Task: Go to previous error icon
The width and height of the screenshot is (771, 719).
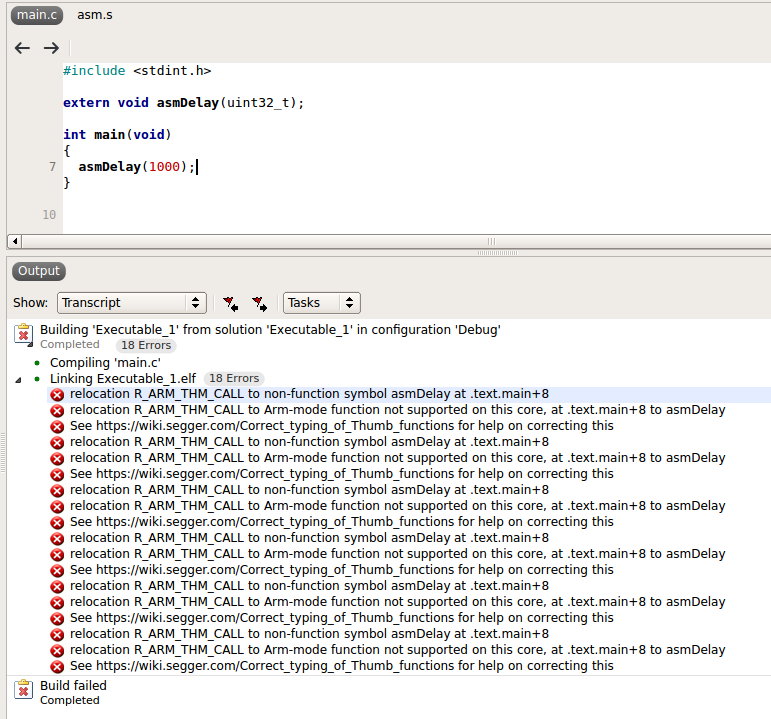Action: click(231, 303)
